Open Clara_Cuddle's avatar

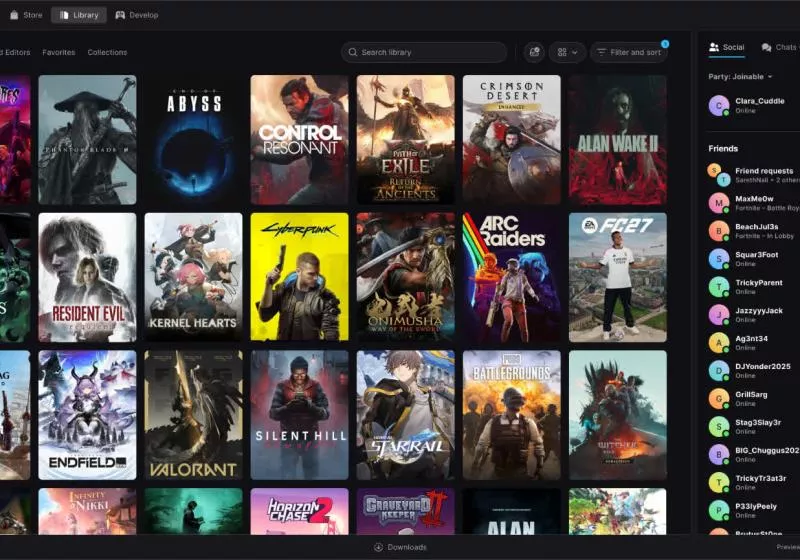(x=719, y=106)
